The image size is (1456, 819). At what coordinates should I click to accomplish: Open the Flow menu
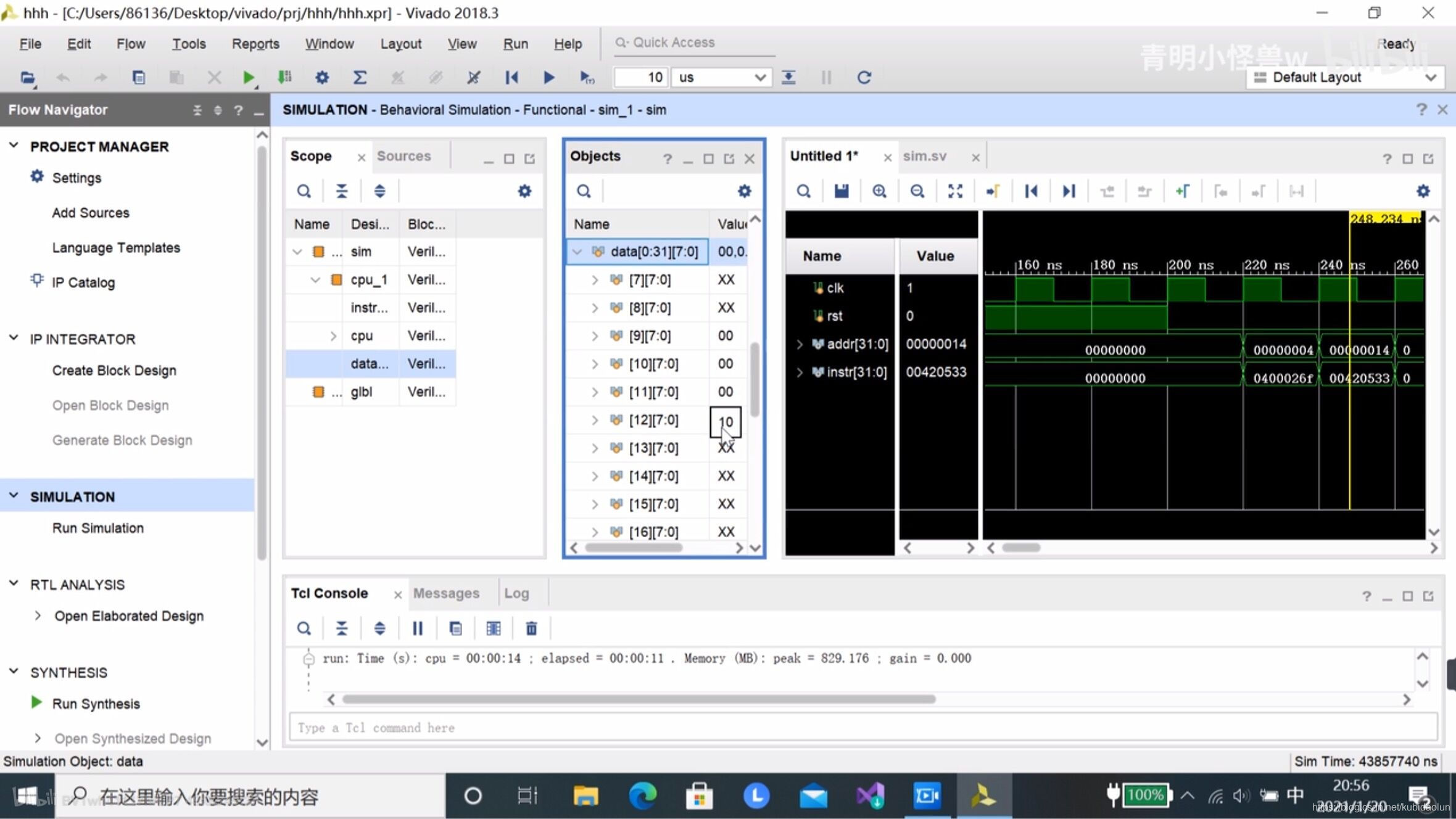131,44
